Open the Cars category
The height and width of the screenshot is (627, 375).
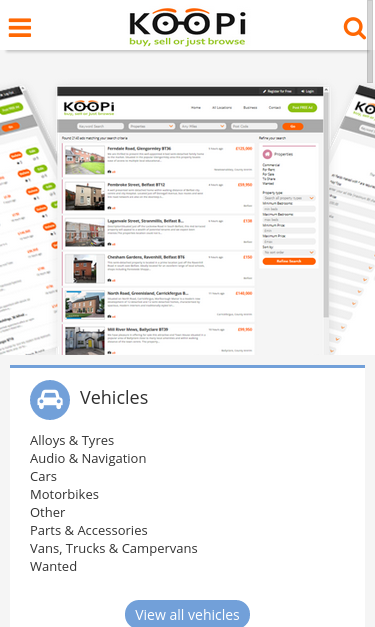tap(44, 476)
